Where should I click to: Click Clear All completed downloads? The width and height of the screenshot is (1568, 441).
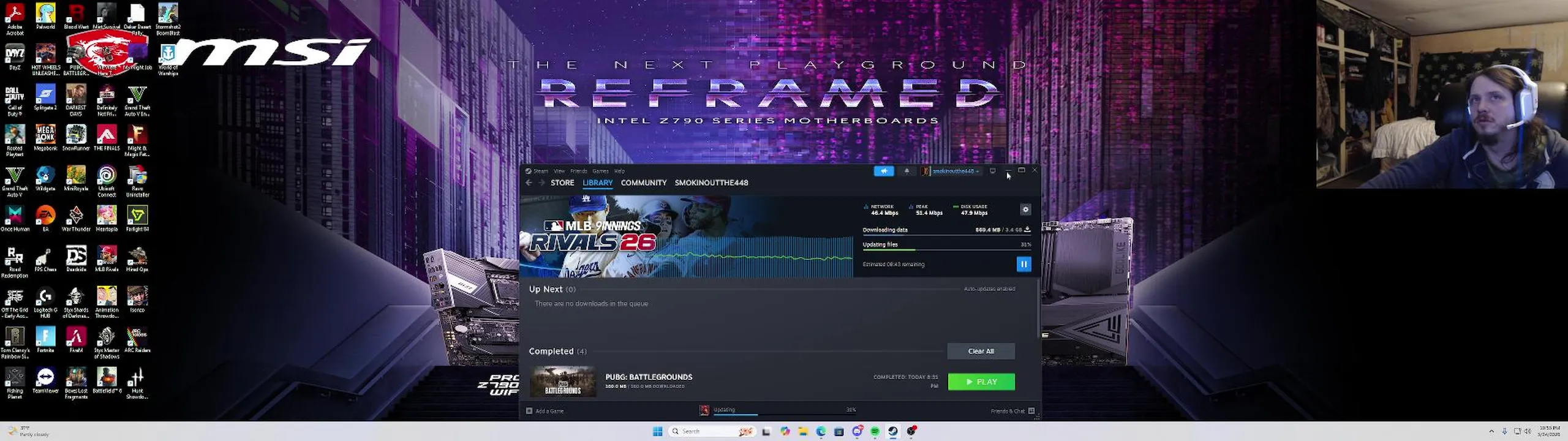[x=981, y=351]
